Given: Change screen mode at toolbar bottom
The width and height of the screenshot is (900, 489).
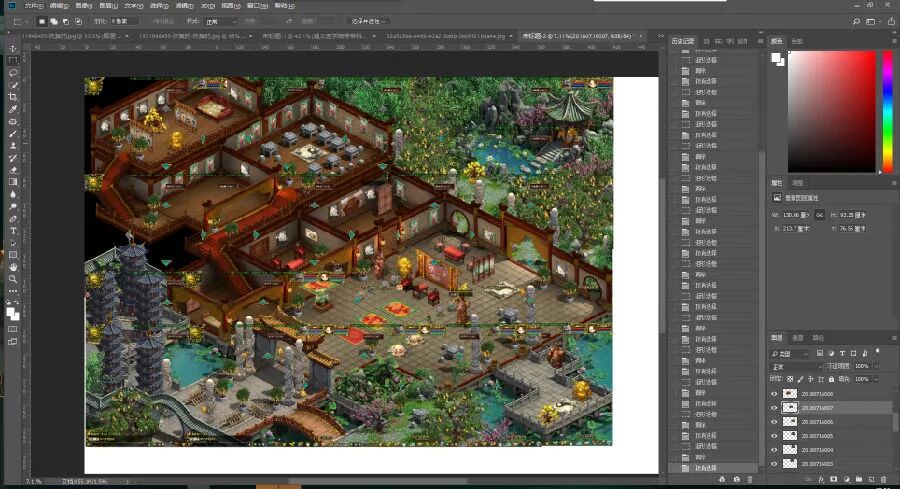Looking at the screenshot, I should pyautogui.click(x=13, y=341).
